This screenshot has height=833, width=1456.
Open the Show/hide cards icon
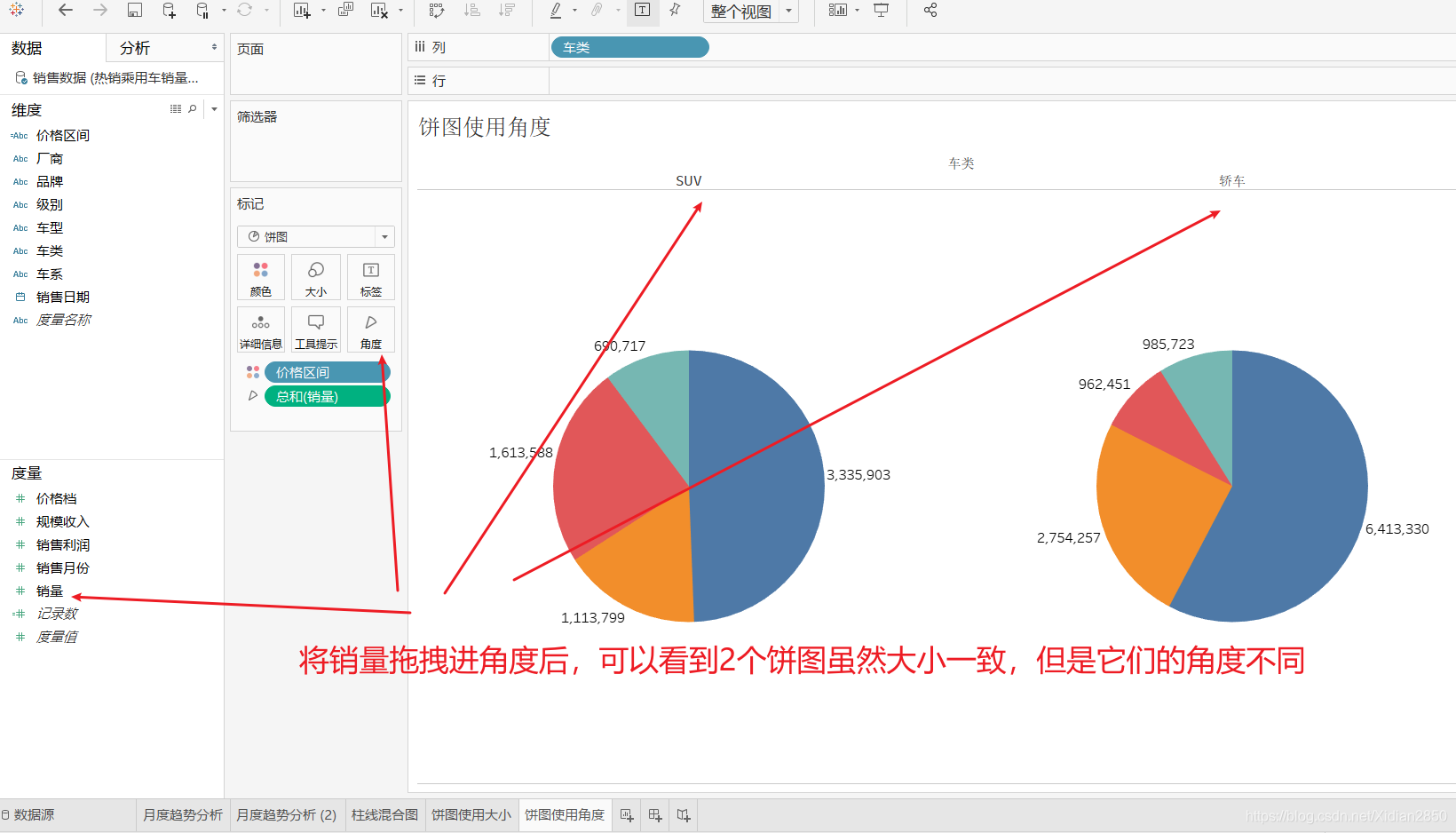point(838,10)
